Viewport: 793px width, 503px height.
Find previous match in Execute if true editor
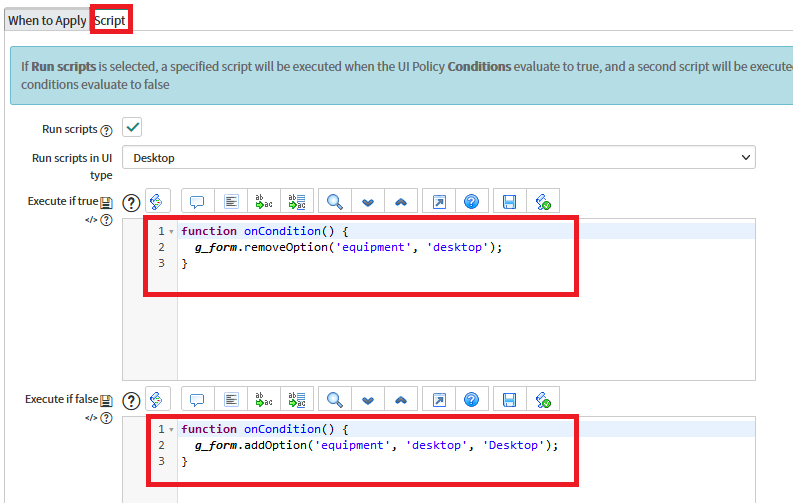pyautogui.click(x=401, y=201)
